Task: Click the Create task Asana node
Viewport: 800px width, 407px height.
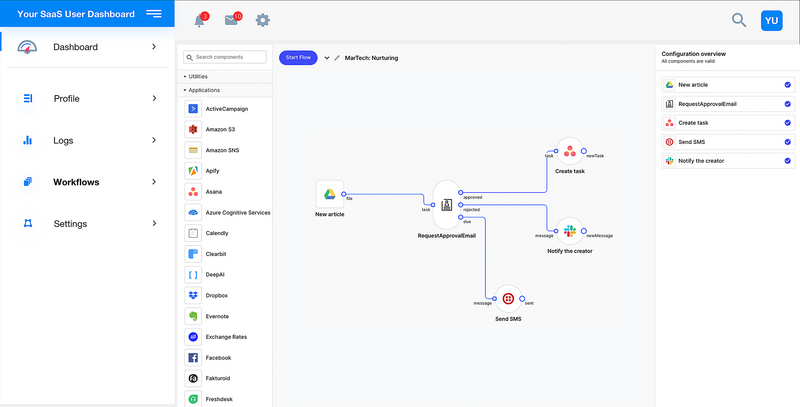Action: coord(570,151)
